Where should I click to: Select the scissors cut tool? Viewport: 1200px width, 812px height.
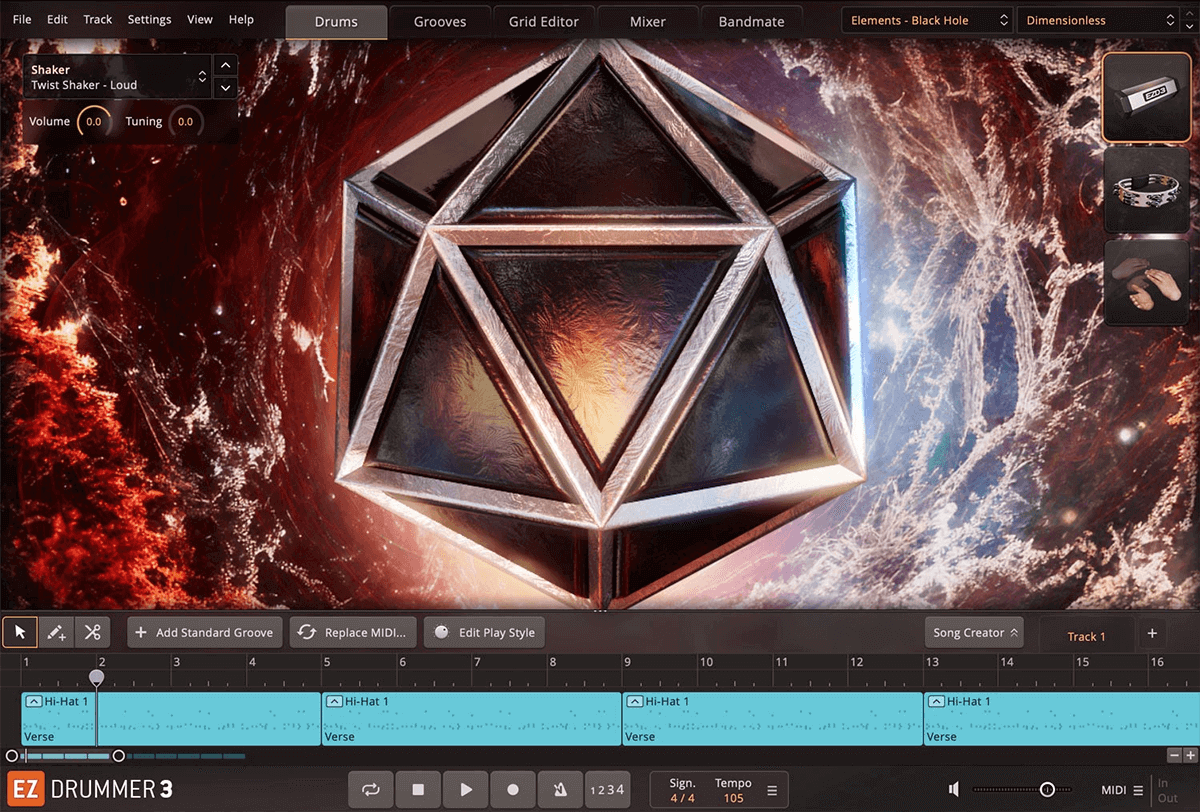click(x=92, y=632)
